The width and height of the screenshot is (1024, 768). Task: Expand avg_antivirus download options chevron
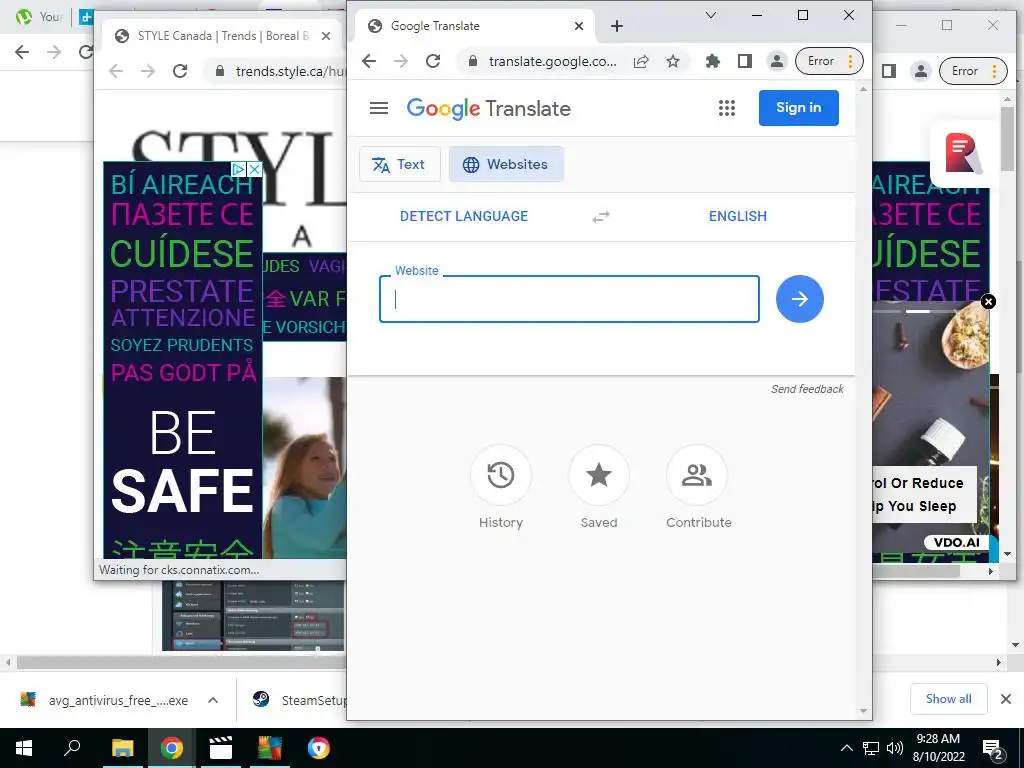tap(213, 700)
